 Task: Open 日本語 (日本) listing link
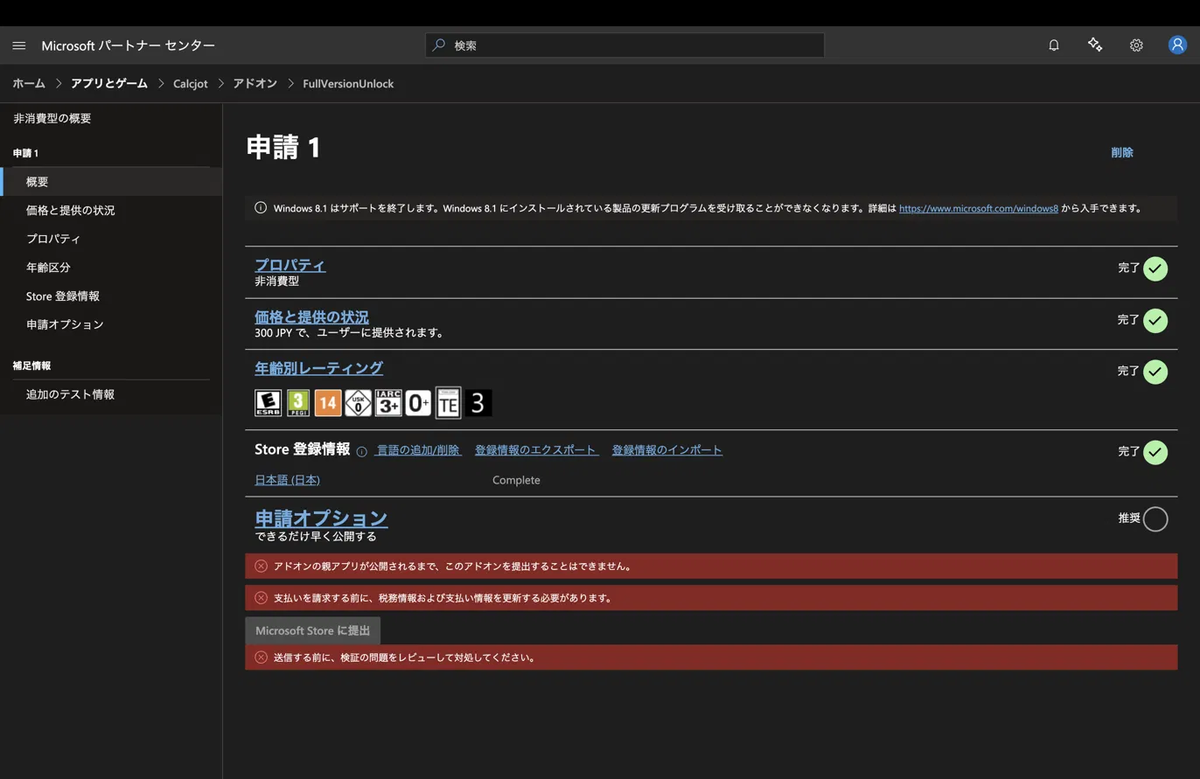[287, 480]
